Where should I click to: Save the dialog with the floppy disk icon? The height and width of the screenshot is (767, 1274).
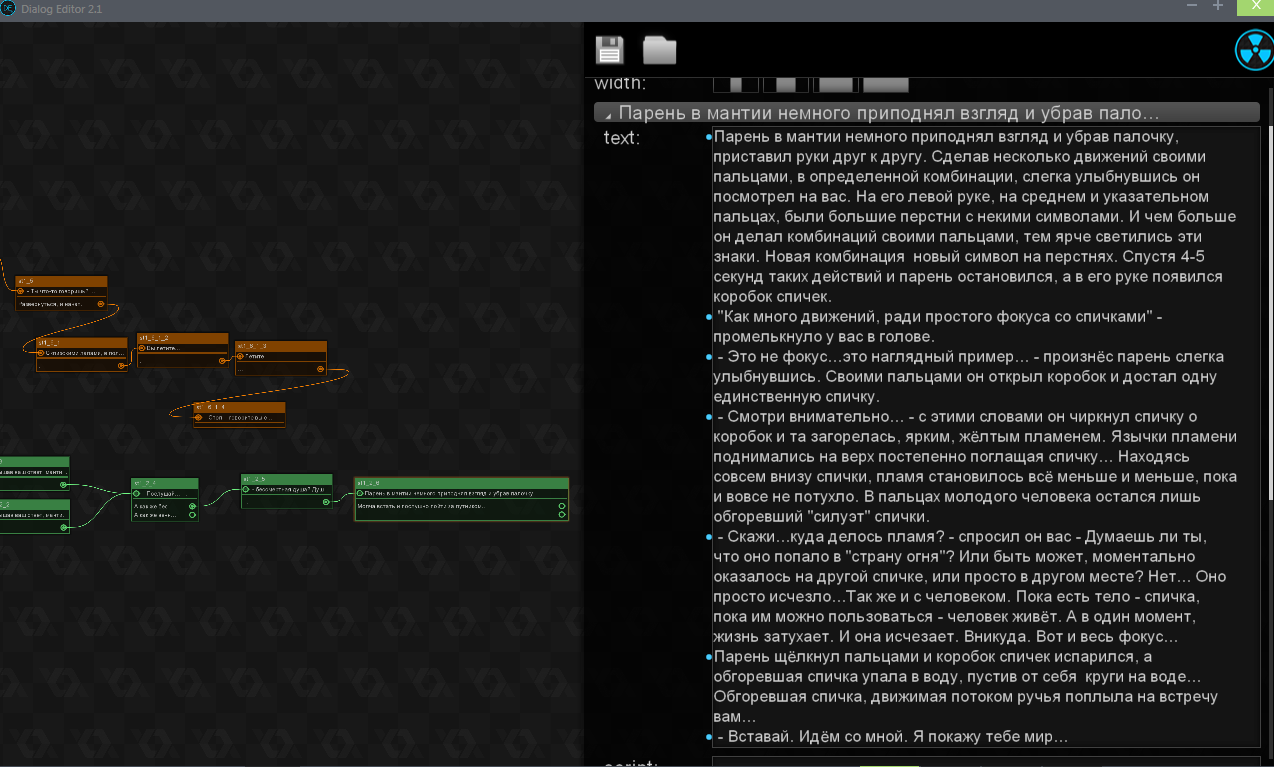click(609, 50)
